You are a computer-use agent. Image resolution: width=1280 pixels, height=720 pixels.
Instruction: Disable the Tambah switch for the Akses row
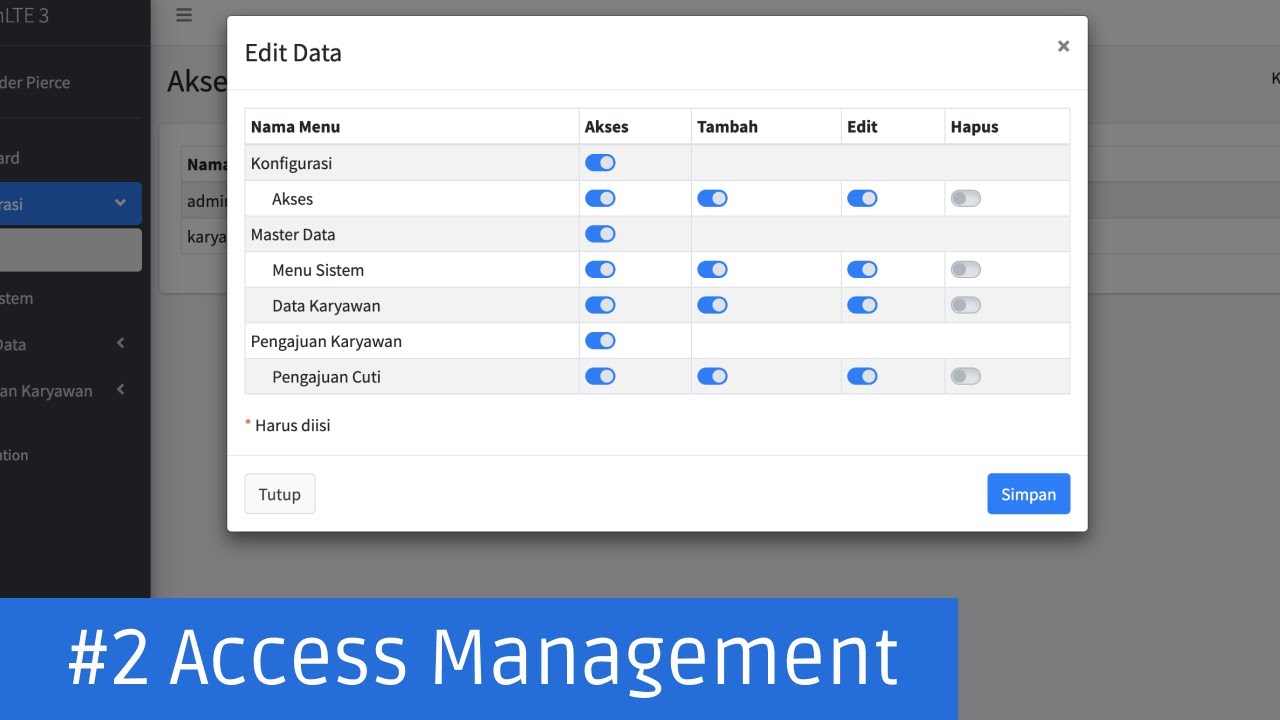[x=712, y=199]
